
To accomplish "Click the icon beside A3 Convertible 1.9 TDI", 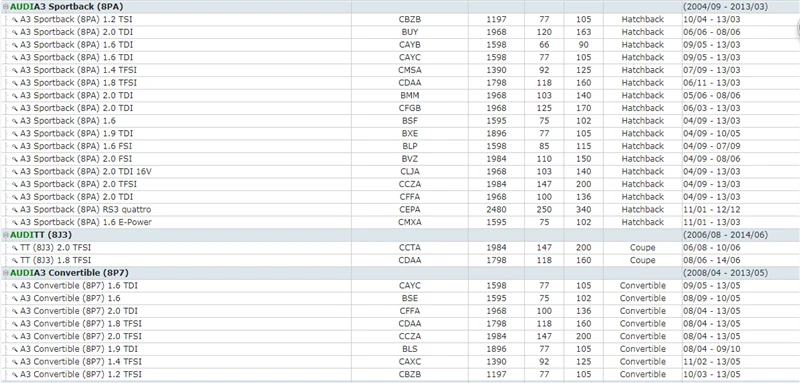I will (15, 350).
